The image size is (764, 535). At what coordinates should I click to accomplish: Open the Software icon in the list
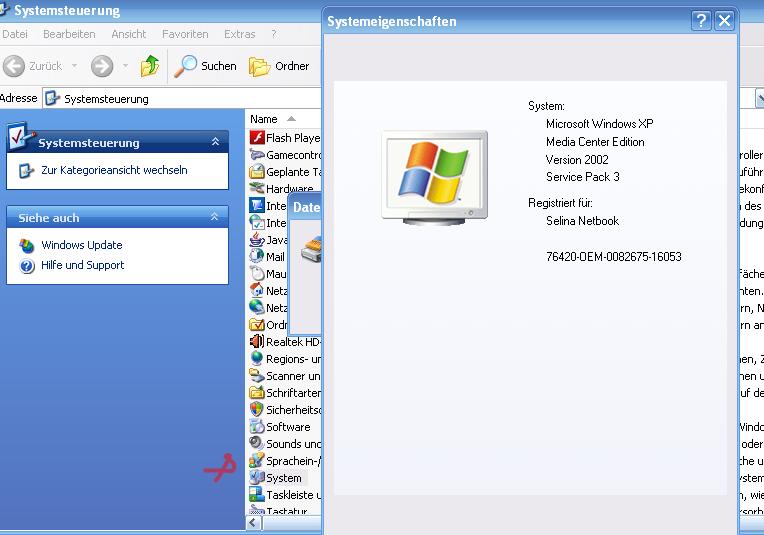257,427
